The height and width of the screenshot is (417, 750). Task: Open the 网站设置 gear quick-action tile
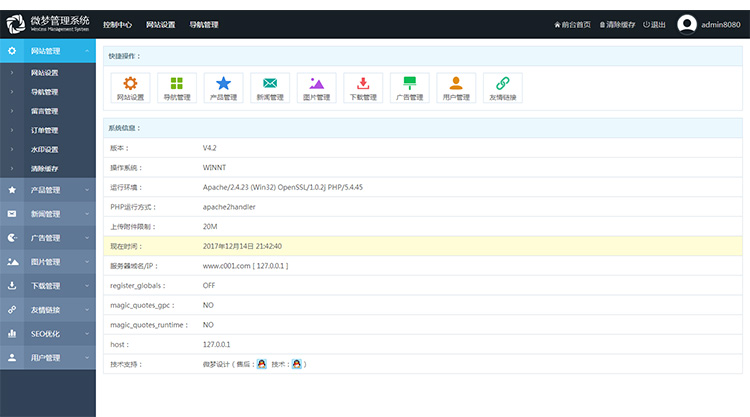click(x=130, y=88)
